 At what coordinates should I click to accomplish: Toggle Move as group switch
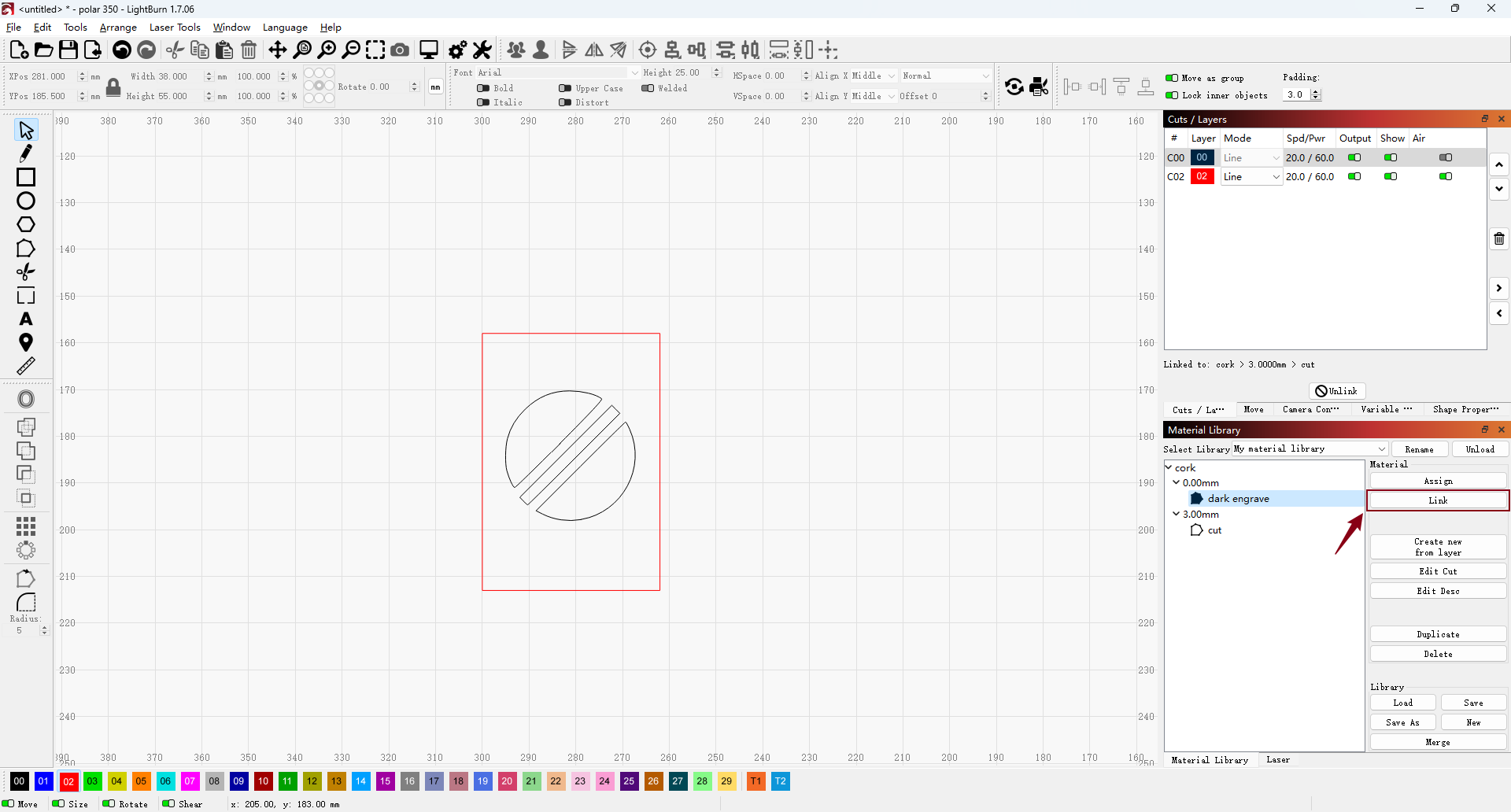(x=1172, y=78)
